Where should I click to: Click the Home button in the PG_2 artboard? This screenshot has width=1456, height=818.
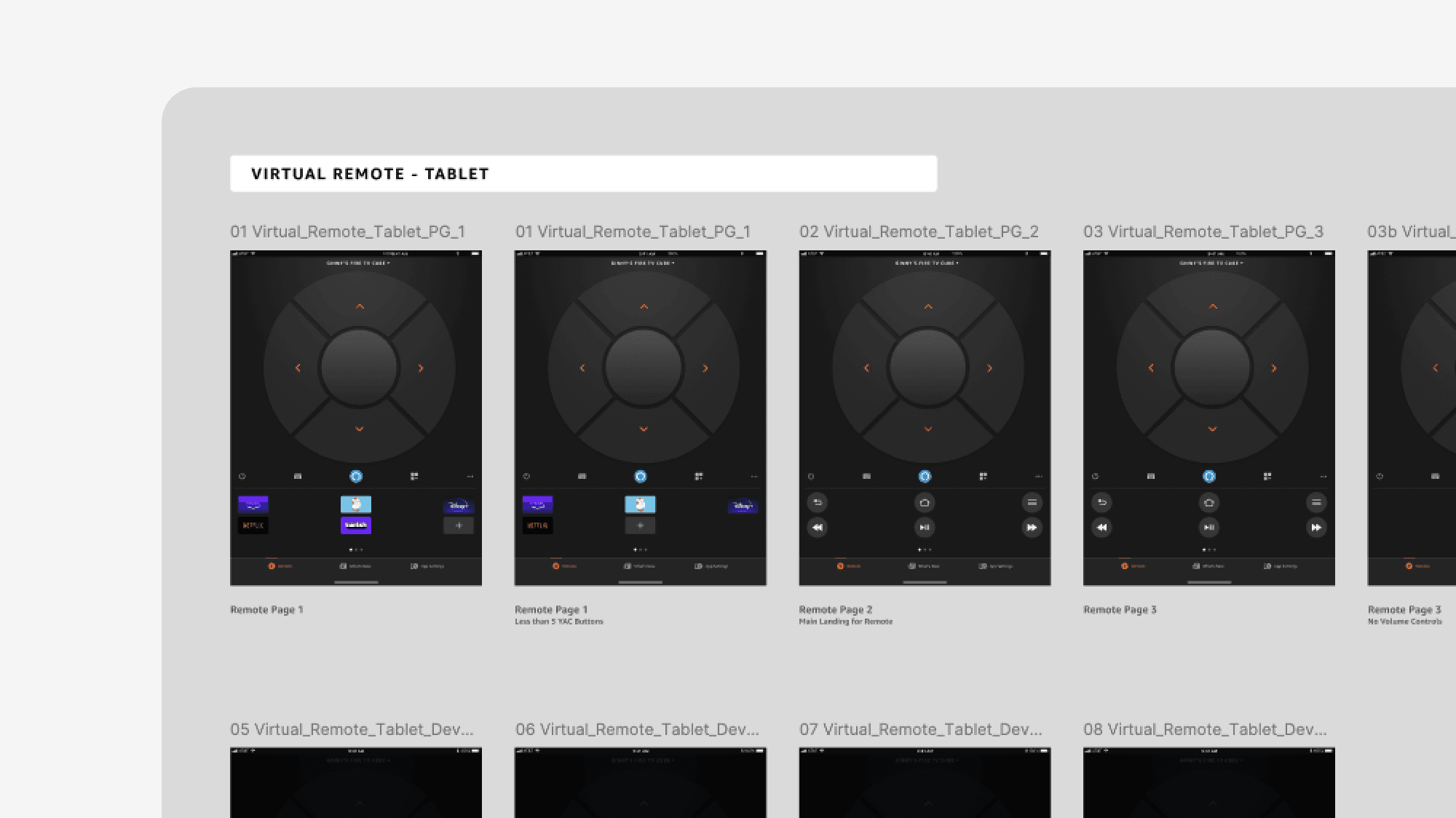click(925, 502)
